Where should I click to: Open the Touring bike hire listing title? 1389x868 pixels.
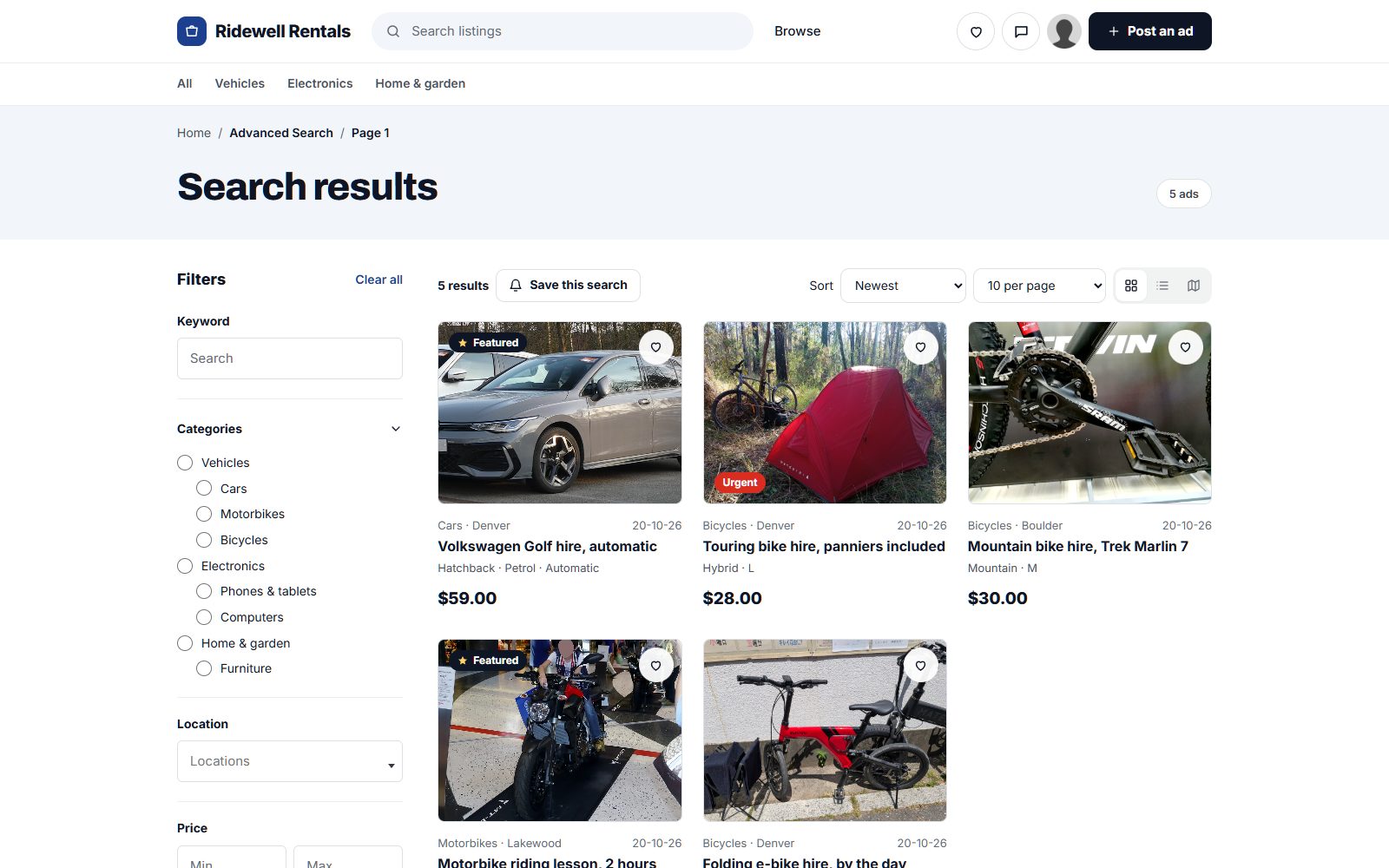824,546
